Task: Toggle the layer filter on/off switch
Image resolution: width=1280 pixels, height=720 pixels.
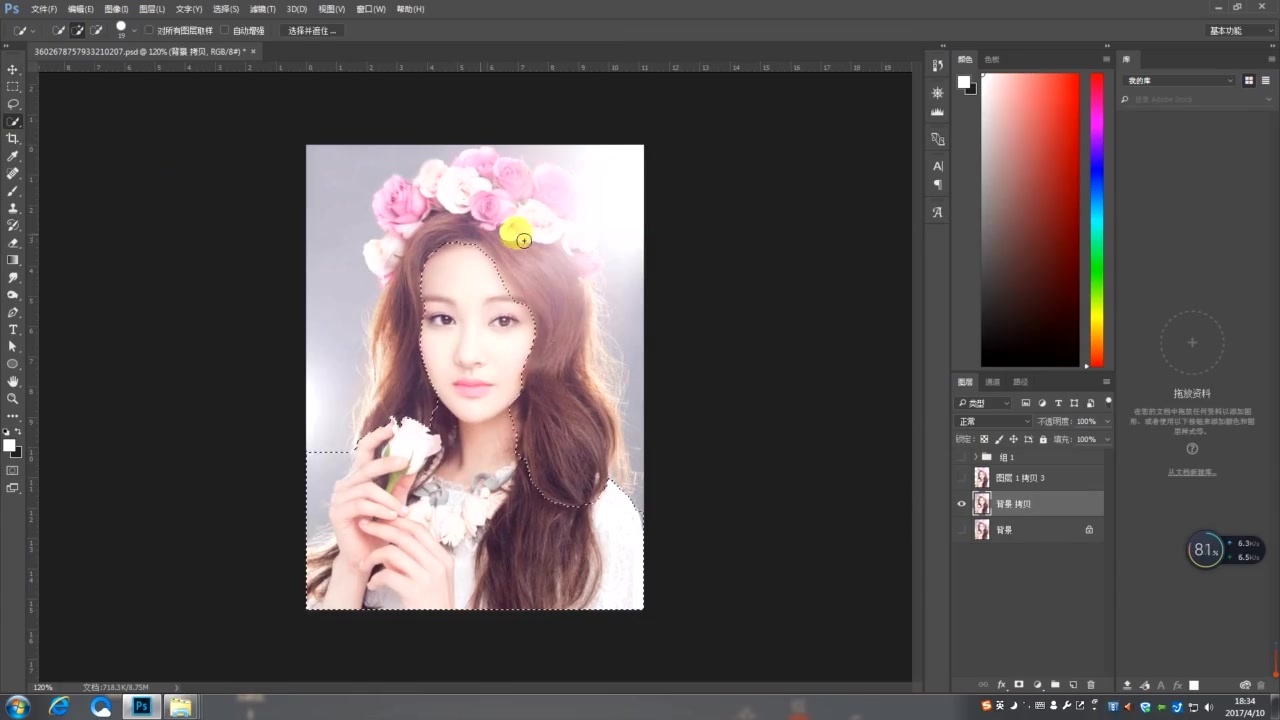Action: (1108, 401)
